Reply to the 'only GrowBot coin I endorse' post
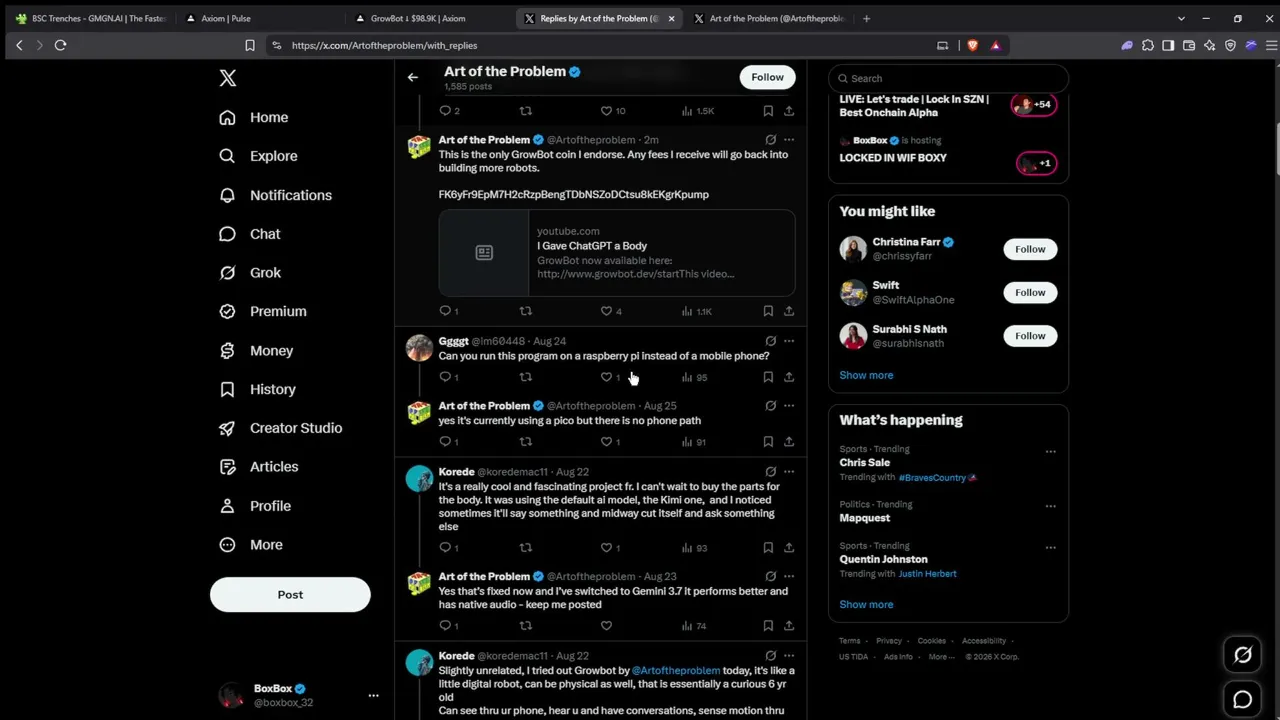Viewport: 1280px width, 720px height. click(445, 311)
